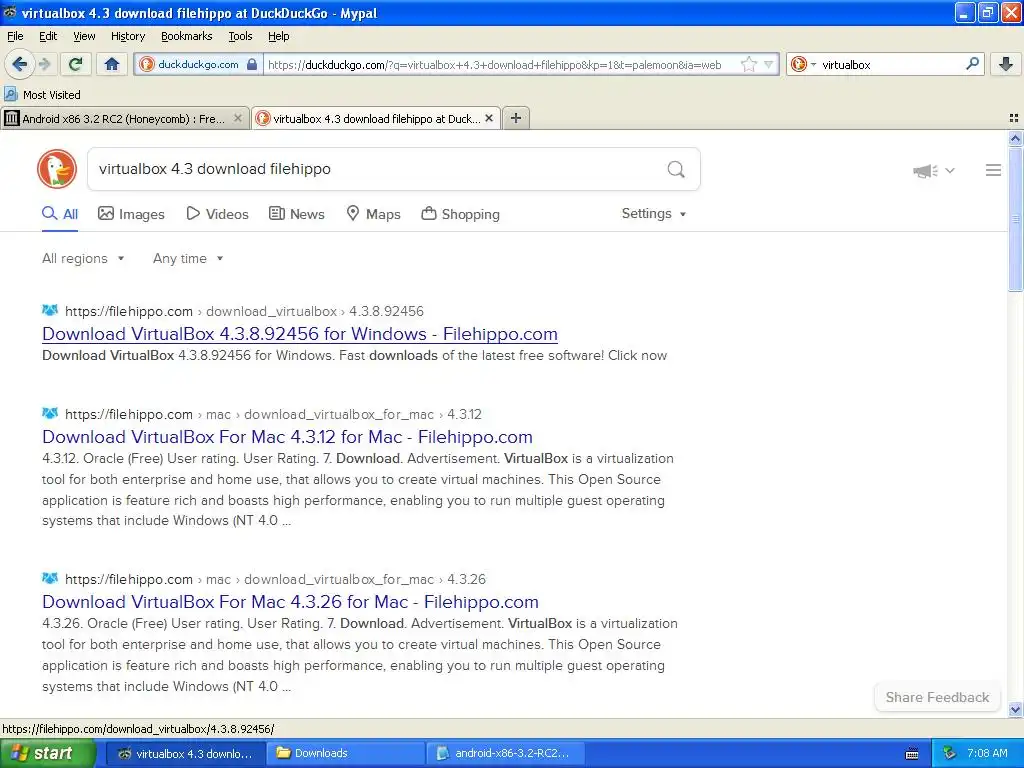The image size is (1024, 768).
Task: Open Download VirtualBox For Mac 4.3.12 link
Action: pos(287,437)
